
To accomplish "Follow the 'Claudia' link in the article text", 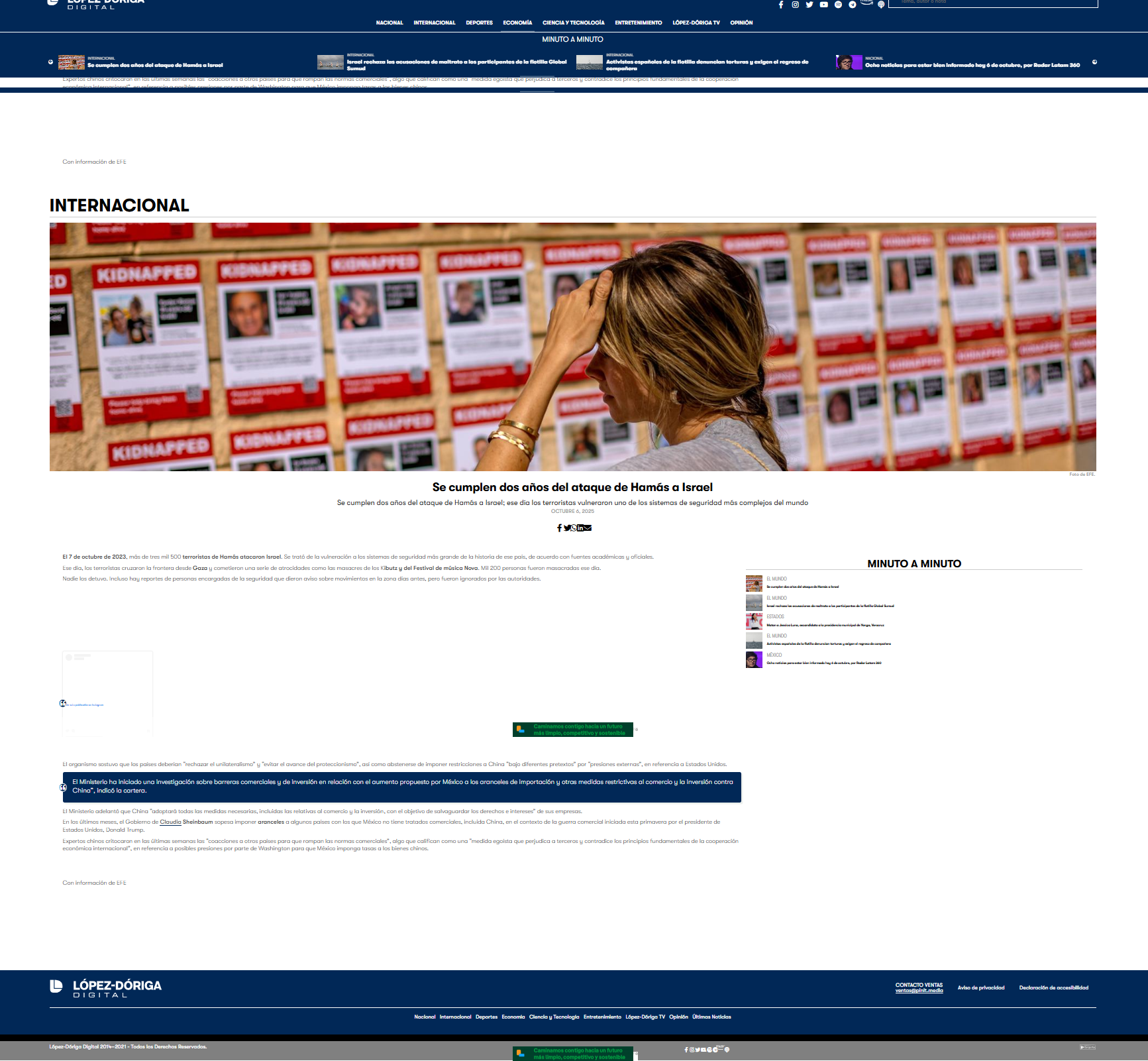I will coord(170,822).
